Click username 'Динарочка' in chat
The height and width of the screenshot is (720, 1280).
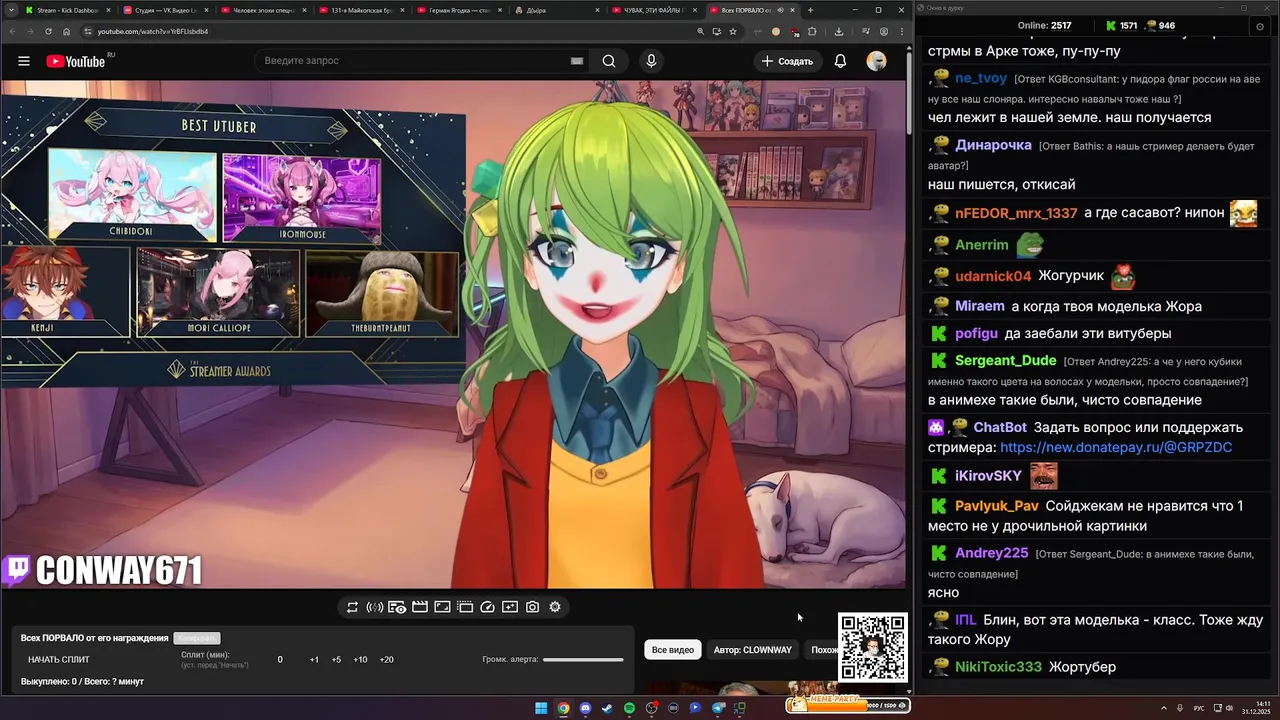pyautogui.click(x=993, y=145)
